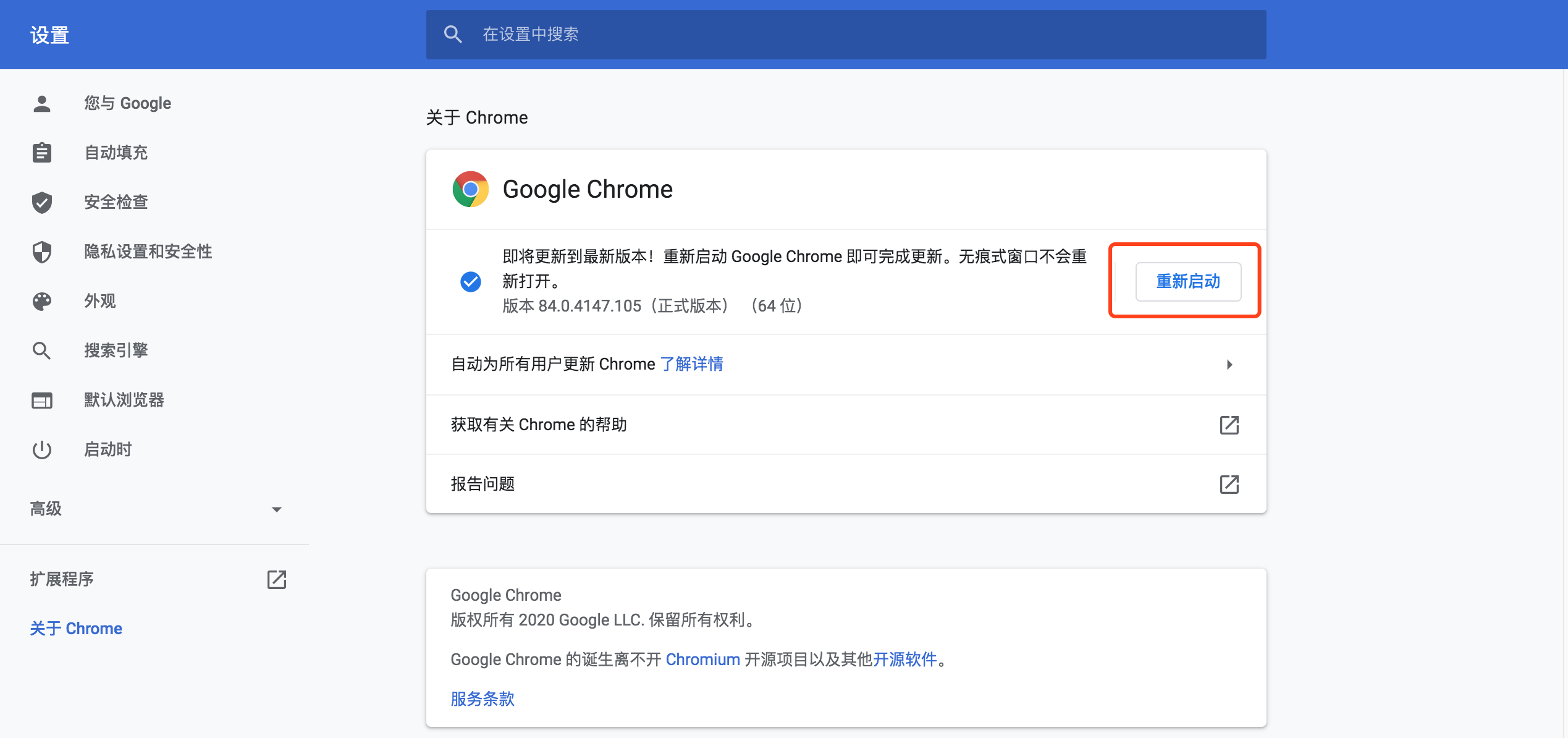1568x738 pixels.
Task: Click the palette icon for 外观
Action: [42, 301]
